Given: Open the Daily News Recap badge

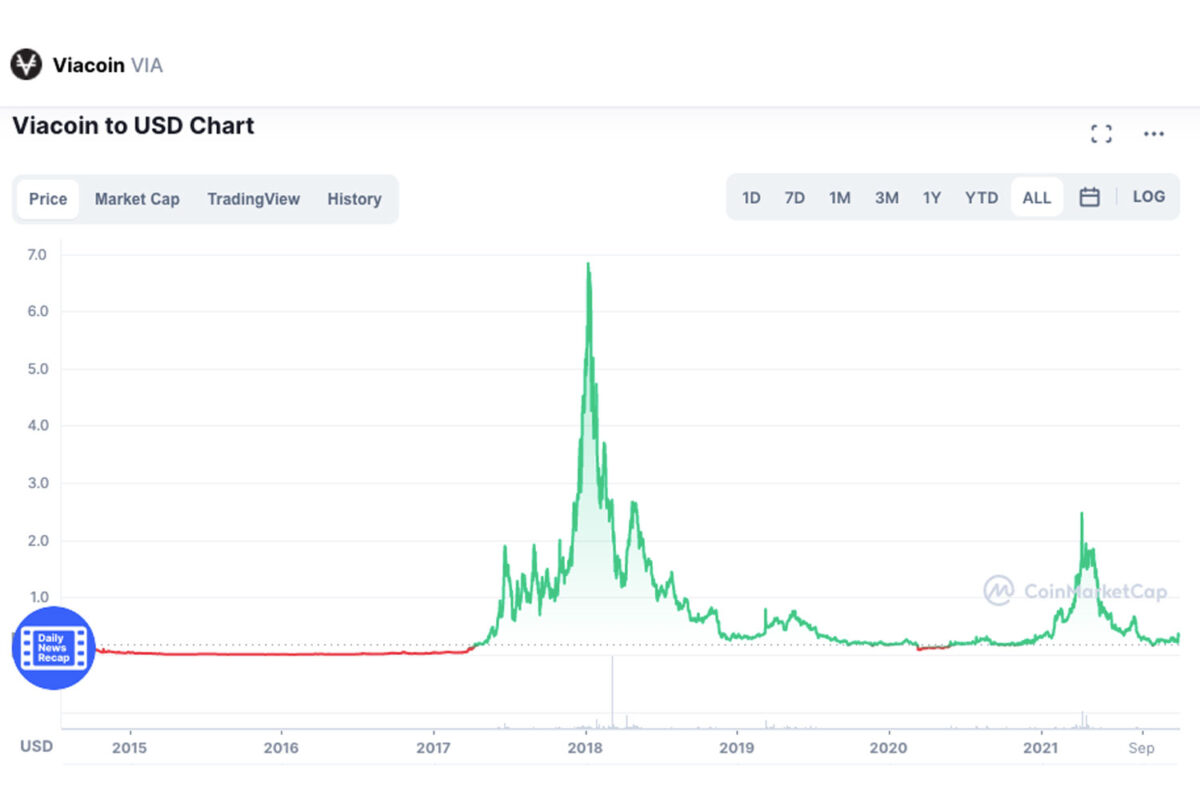Looking at the screenshot, I should 53,648.
